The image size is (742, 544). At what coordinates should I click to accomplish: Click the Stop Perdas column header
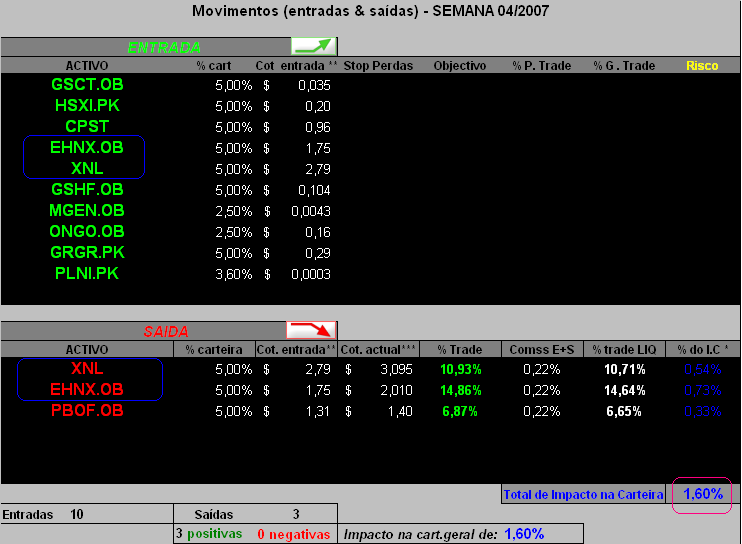coord(378,66)
